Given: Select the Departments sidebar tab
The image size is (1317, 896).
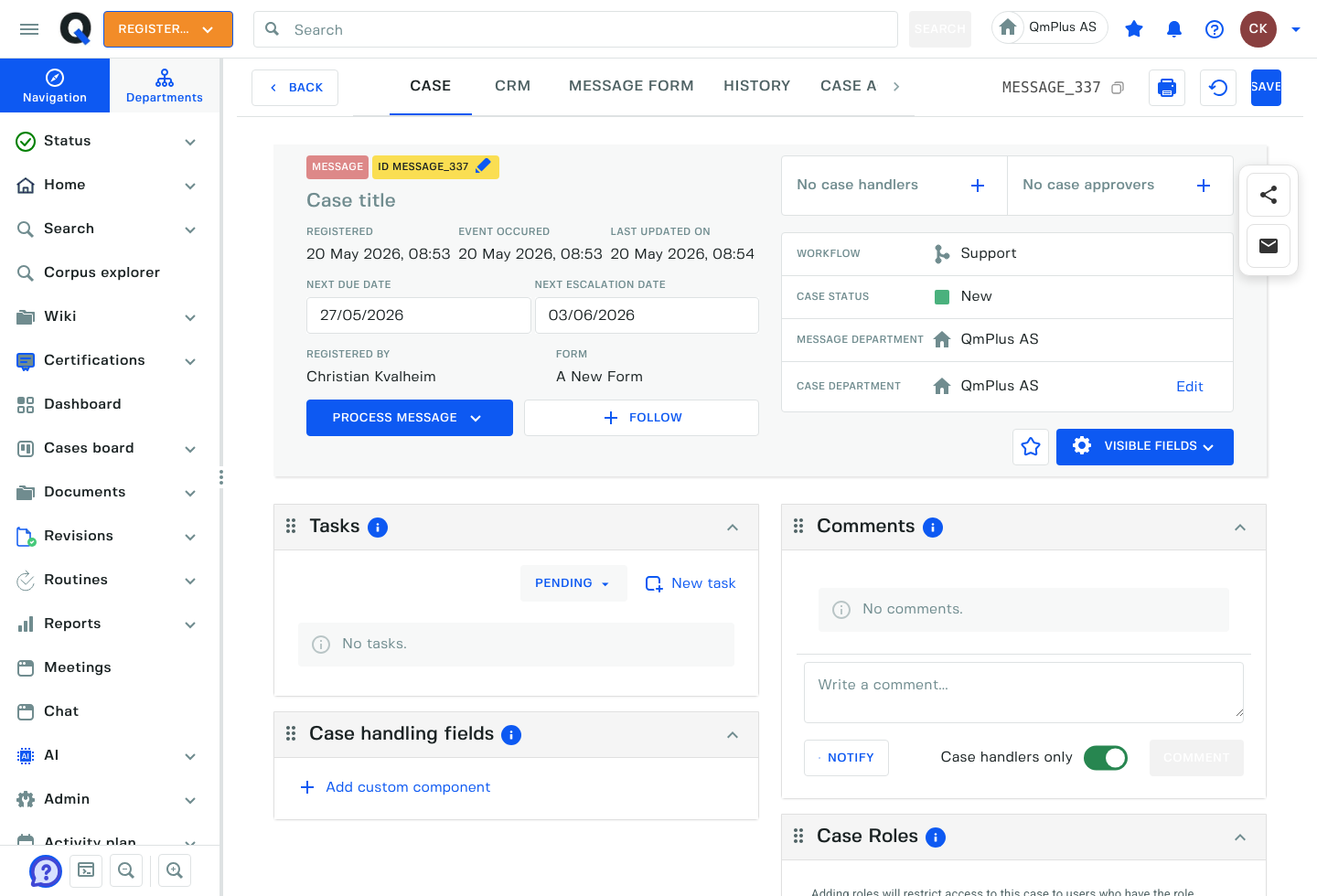Looking at the screenshot, I should point(165,86).
